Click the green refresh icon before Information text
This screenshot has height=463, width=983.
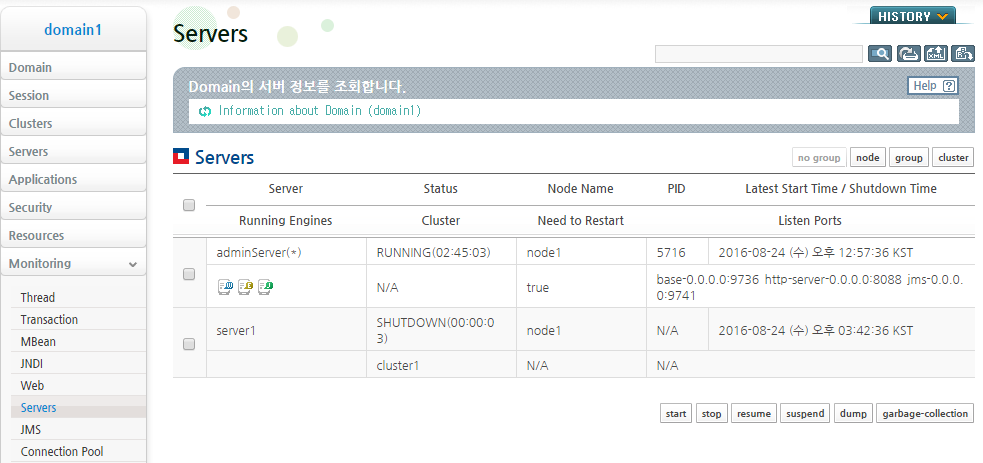click(205, 112)
